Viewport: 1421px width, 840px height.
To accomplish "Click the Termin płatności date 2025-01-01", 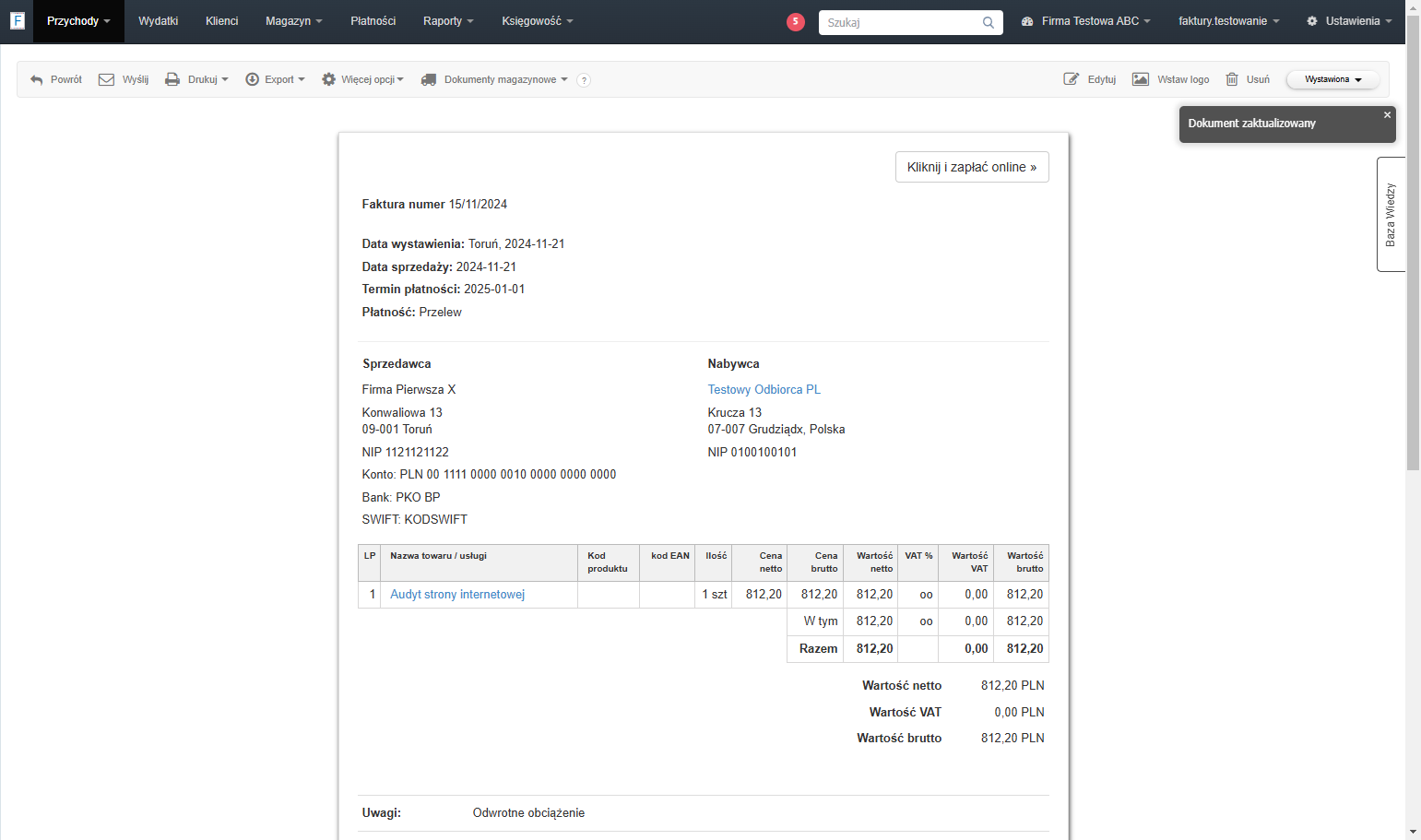I will click(x=494, y=290).
